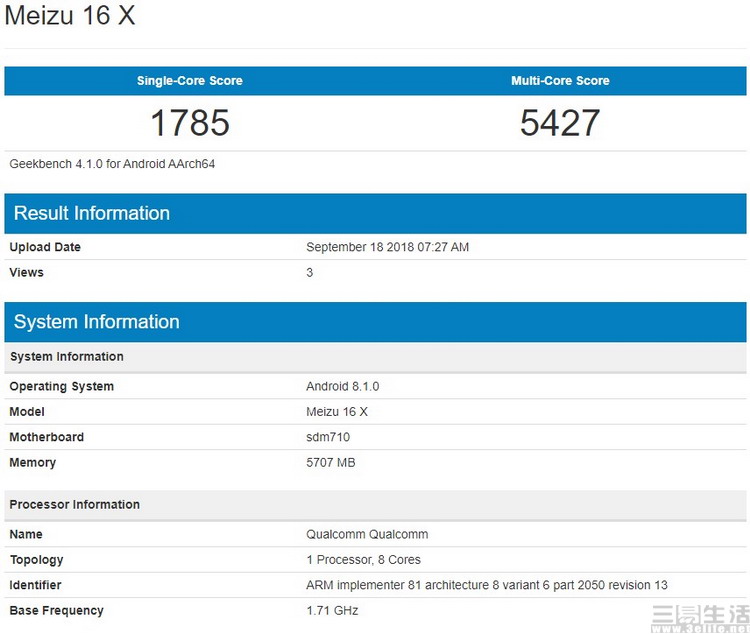Image resolution: width=750 pixels, height=634 pixels.
Task: Click the single-core score value 1785
Action: coord(190,122)
